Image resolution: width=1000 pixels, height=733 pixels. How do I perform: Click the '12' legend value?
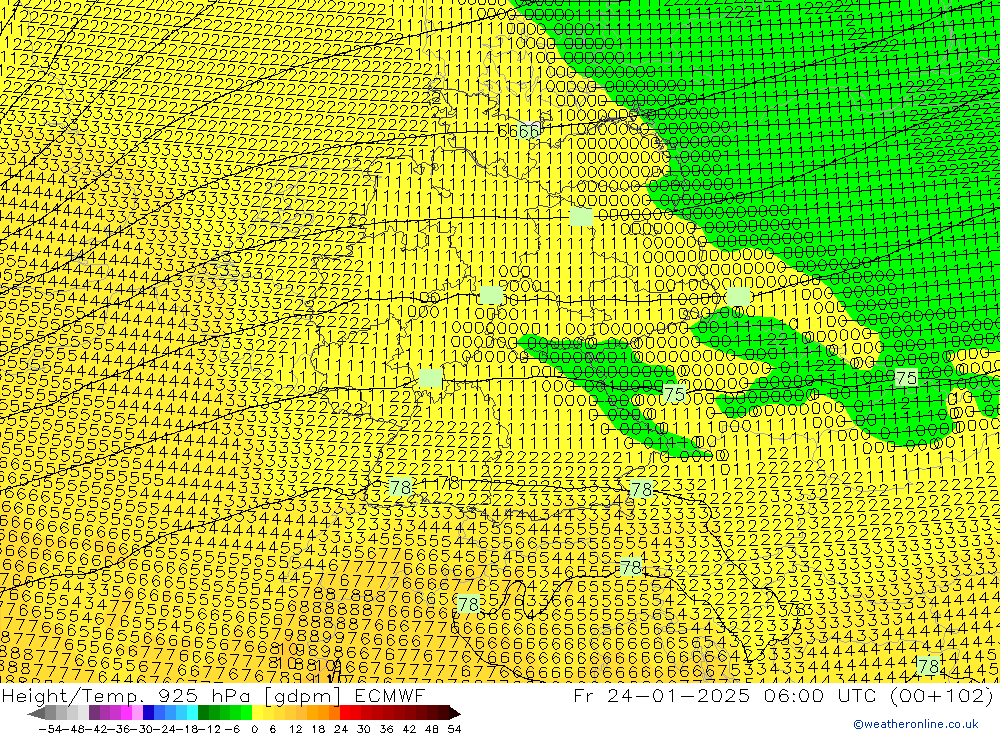pos(295,729)
